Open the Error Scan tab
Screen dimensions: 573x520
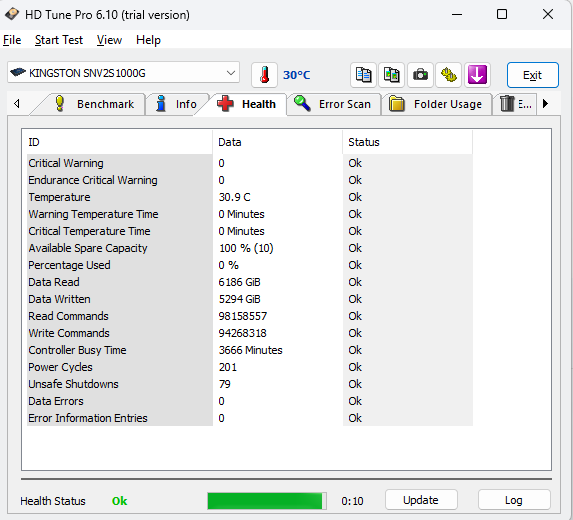[x=334, y=104]
